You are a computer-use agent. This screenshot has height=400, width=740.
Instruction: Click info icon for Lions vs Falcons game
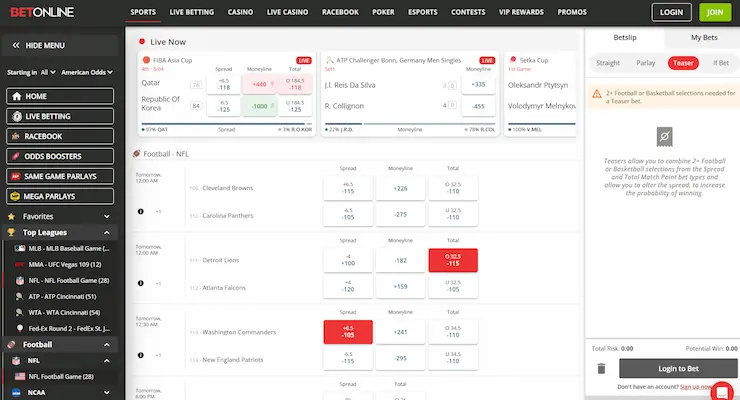pos(141,283)
